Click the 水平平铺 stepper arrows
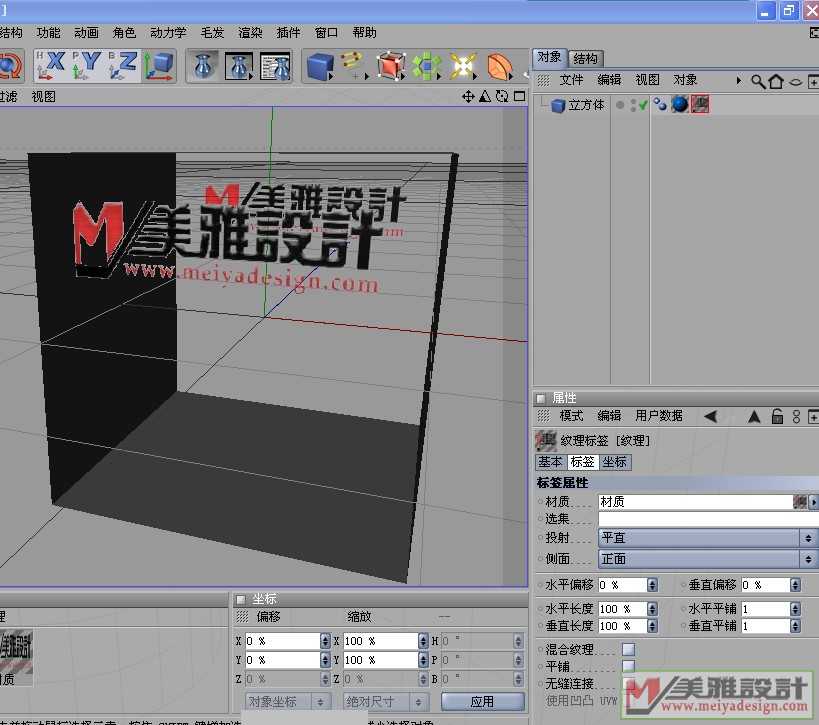The width and height of the screenshot is (819, 725). (x=795, y=609)
